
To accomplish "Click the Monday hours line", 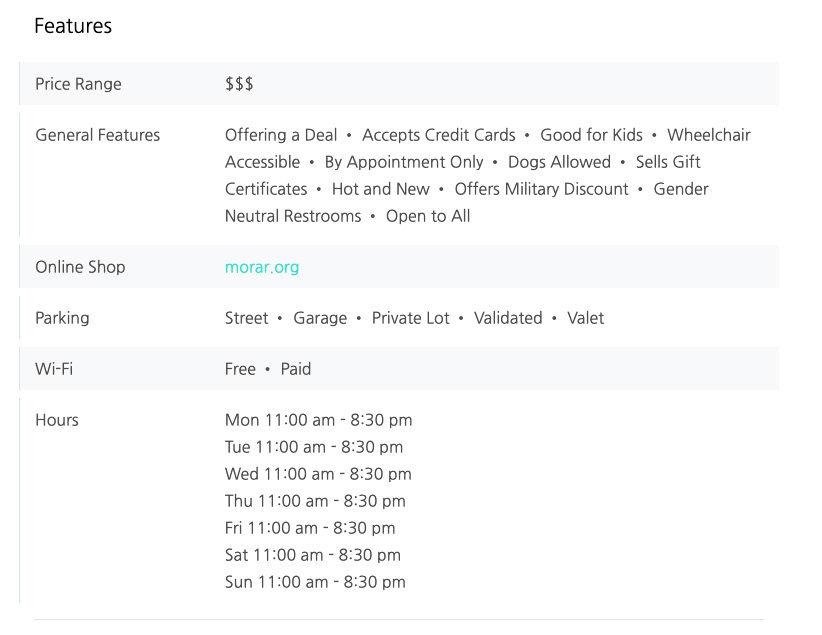I will [x=318, y=420].
